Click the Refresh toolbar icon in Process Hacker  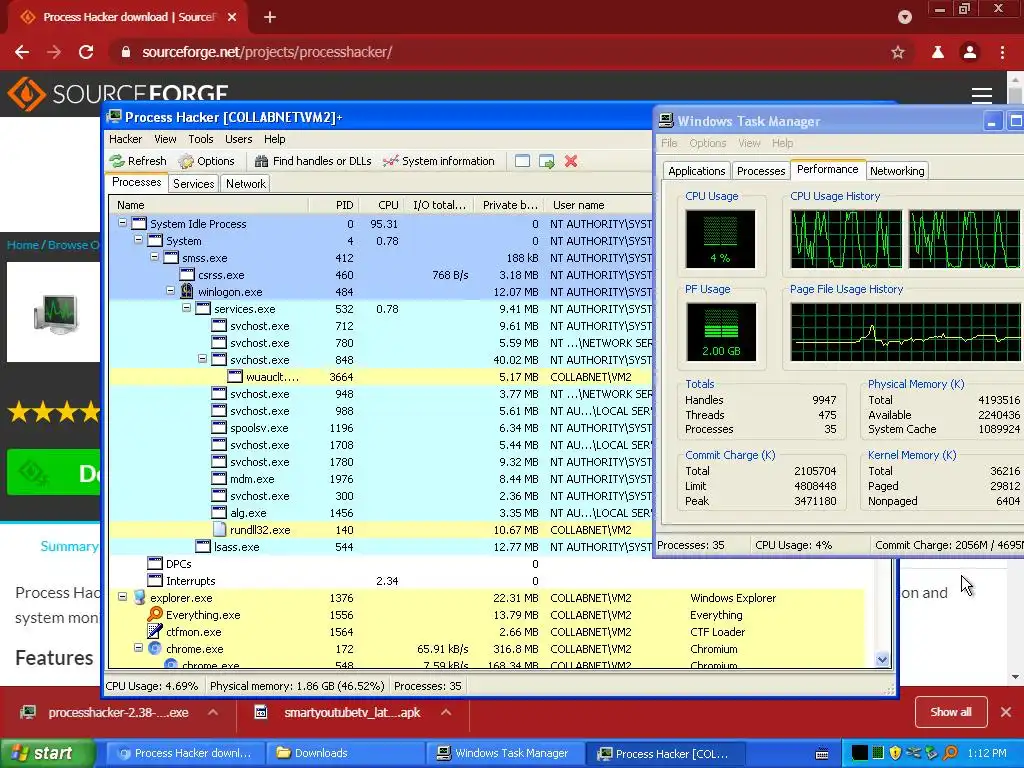click(x=117, y=161)
